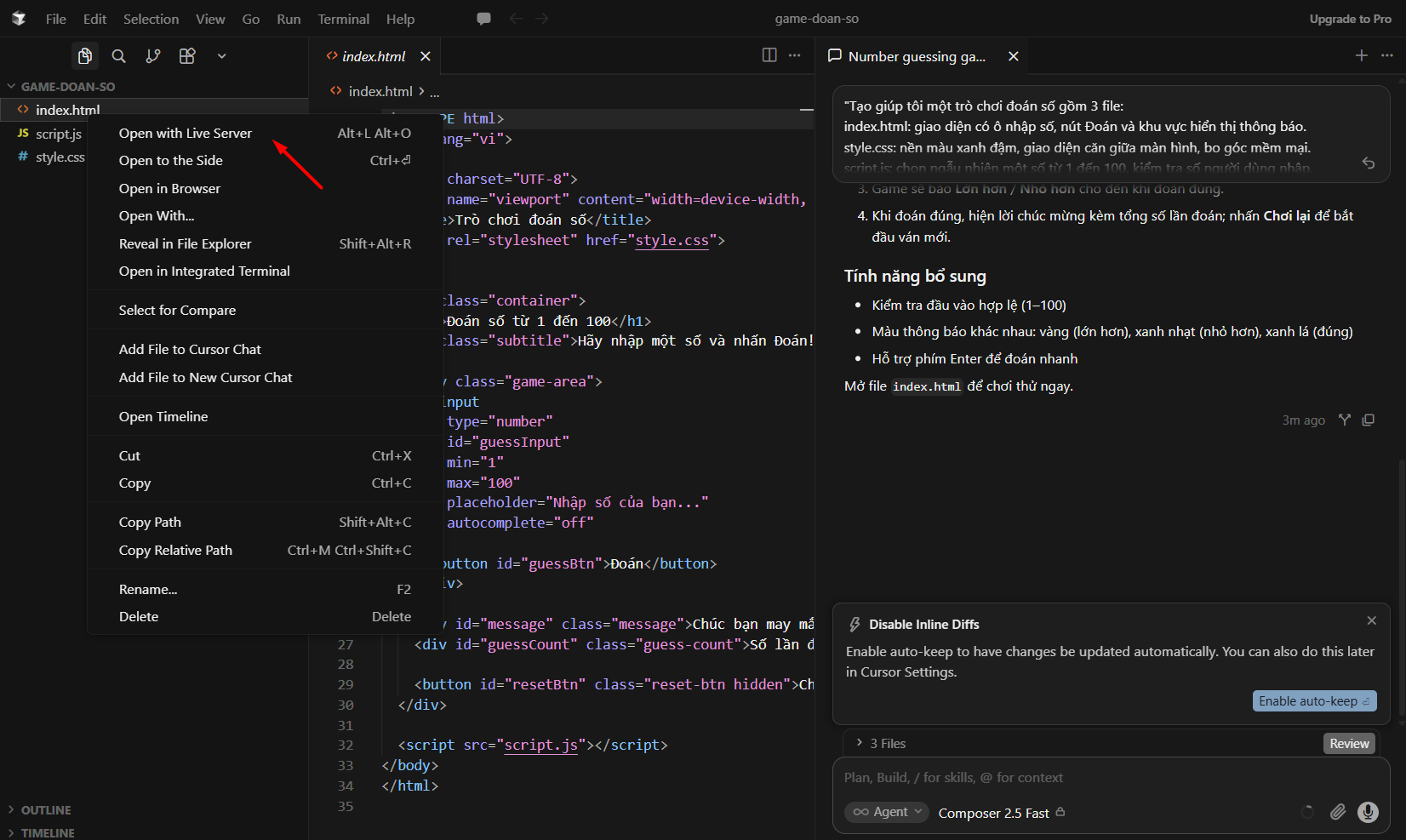Enable auto-keep in Disable Inline Diffs

point(1314,701)
